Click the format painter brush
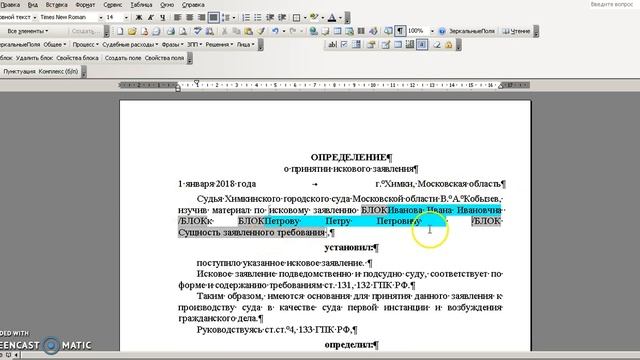This screenshot has width=640, height=360. tap(261, 31)
